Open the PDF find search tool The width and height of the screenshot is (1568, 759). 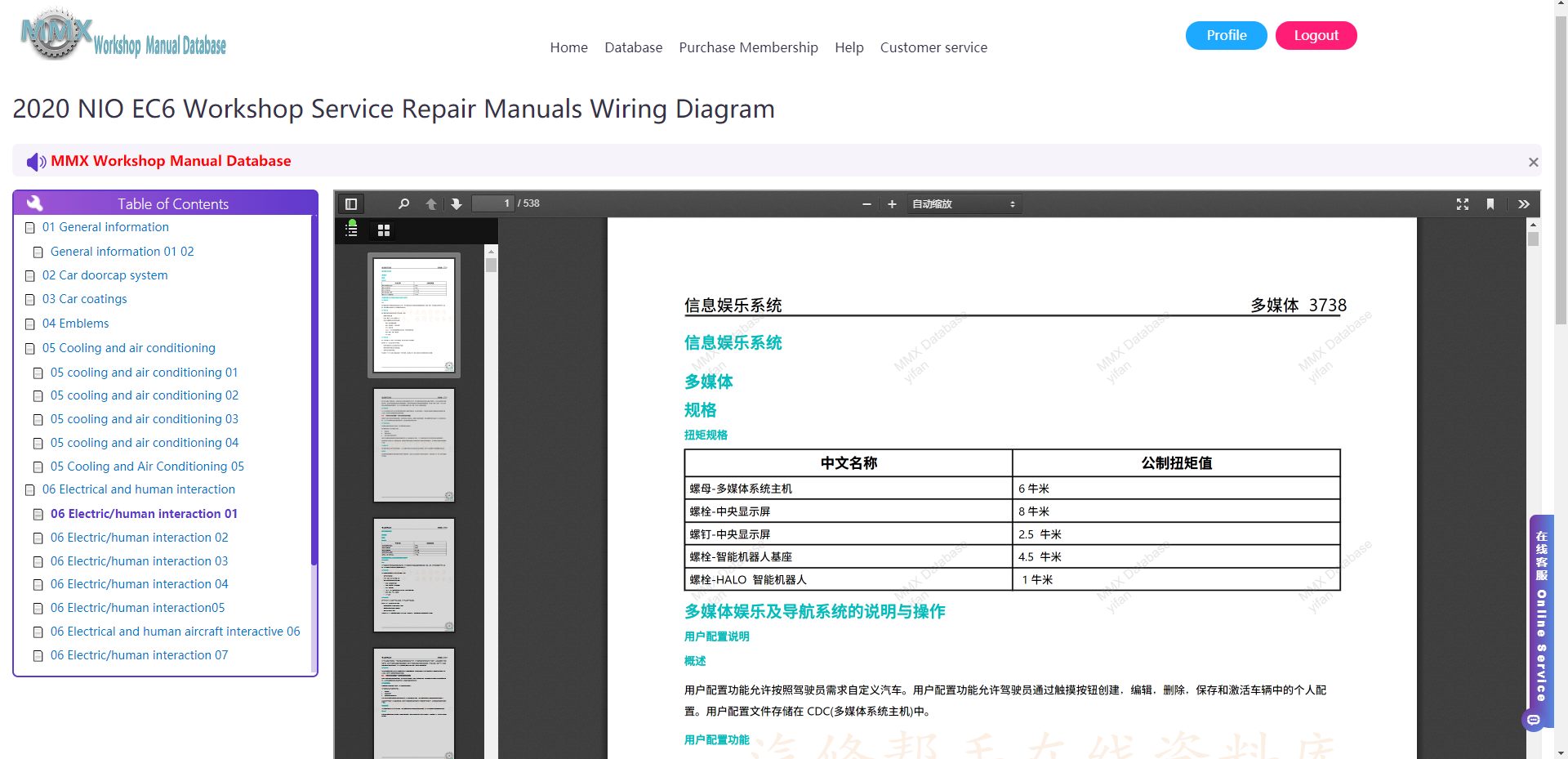click(x=403, y=204)
